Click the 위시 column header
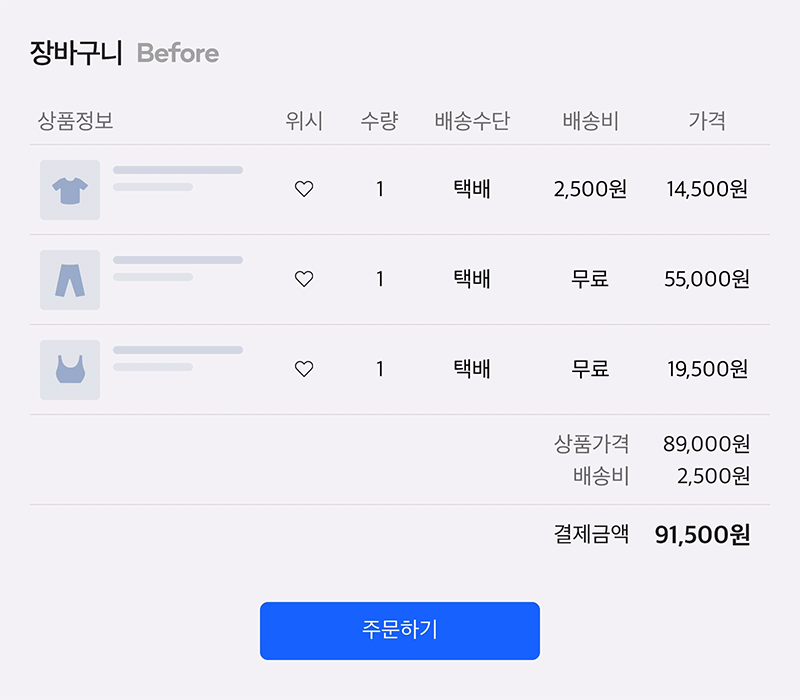This screenshot has width=800, height=700. coord(304,122)
